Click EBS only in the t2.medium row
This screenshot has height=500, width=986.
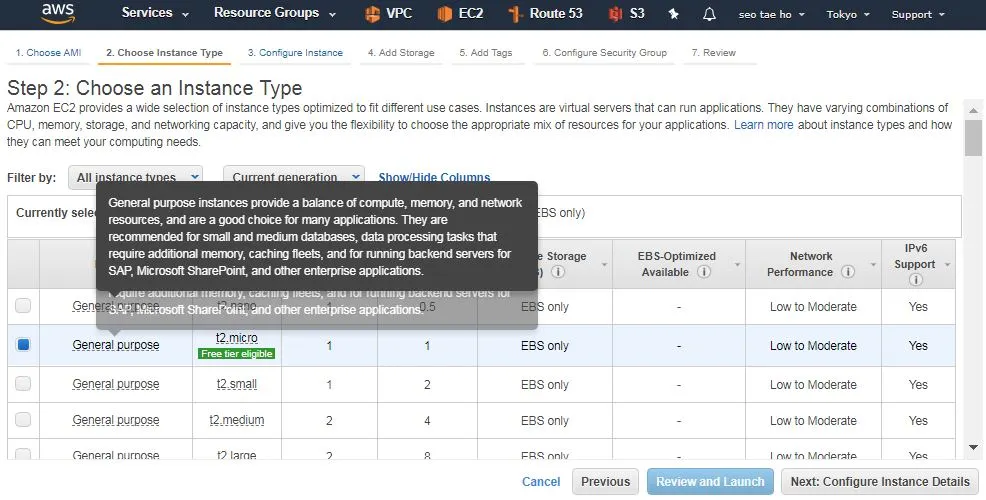(x=545, y=421)
